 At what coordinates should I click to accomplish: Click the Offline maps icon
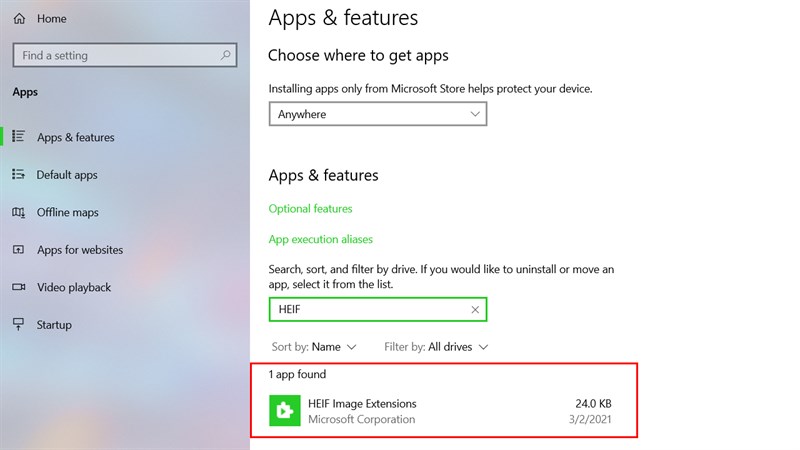tap(19, 212)
